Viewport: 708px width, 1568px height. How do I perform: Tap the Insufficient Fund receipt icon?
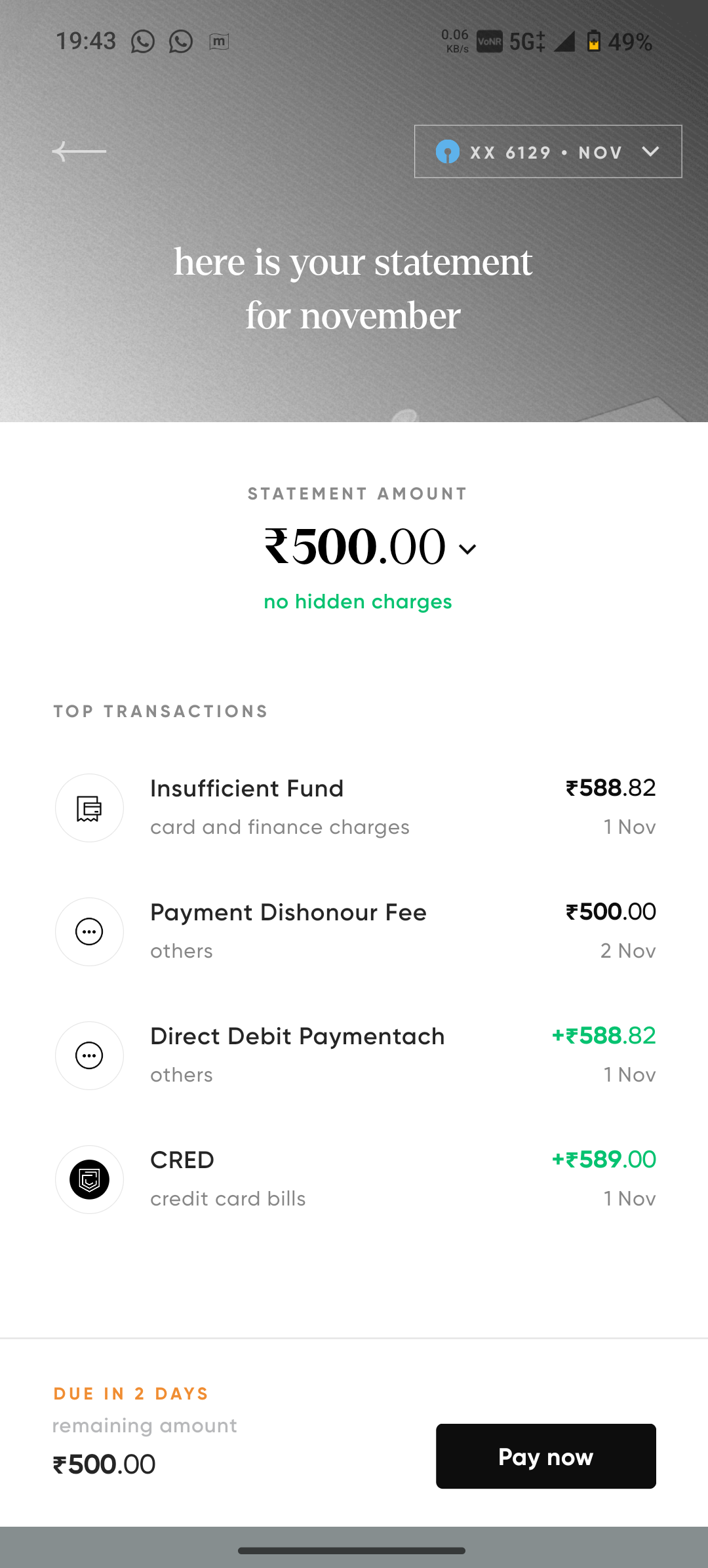coord(89,808)
